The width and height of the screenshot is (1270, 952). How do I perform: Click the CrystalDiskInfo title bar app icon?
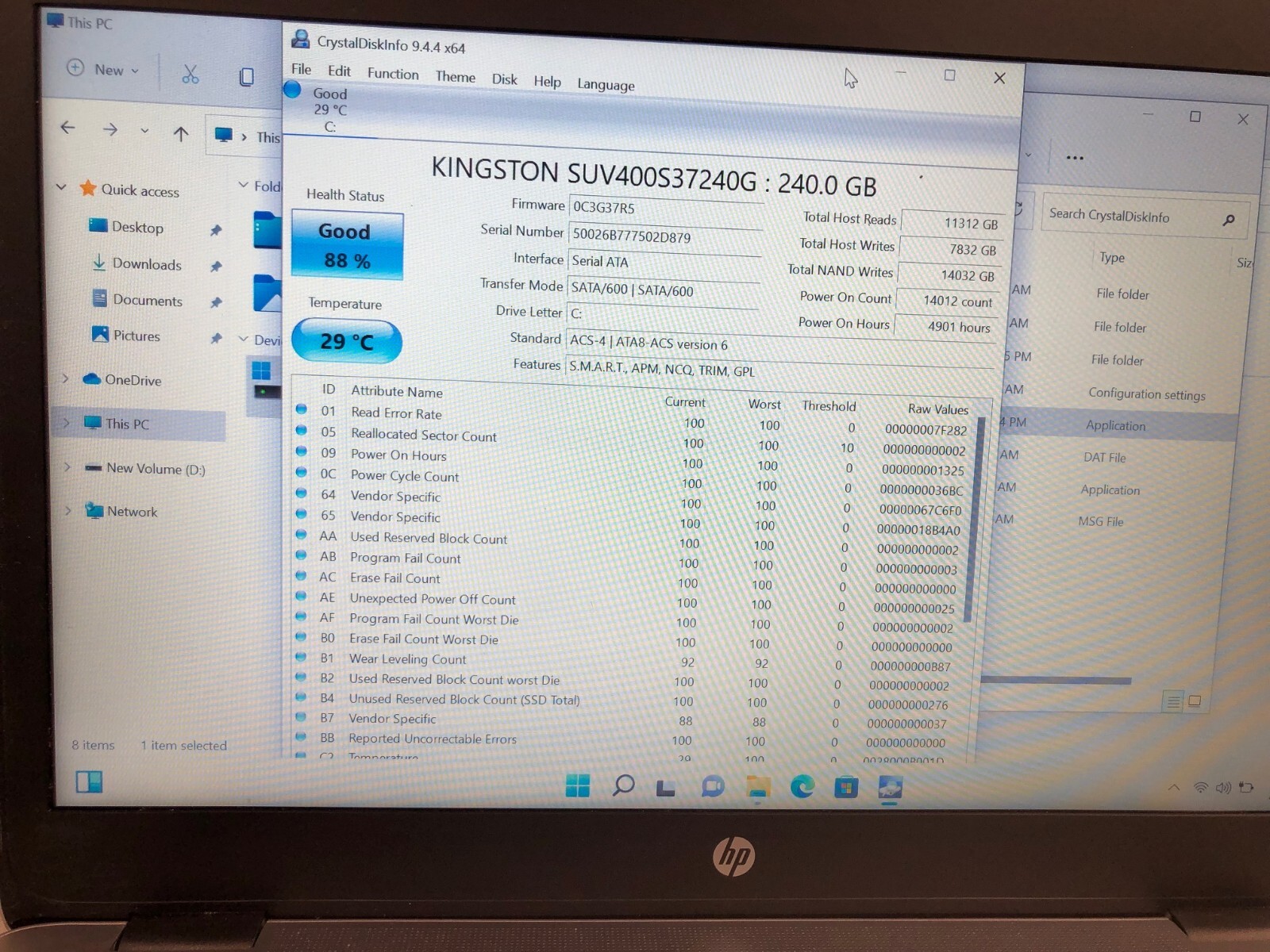coord(300,38)
